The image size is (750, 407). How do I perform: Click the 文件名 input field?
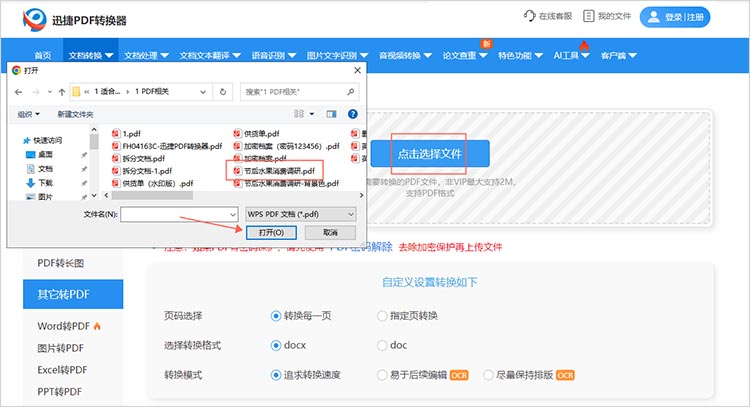click(179, 215)
